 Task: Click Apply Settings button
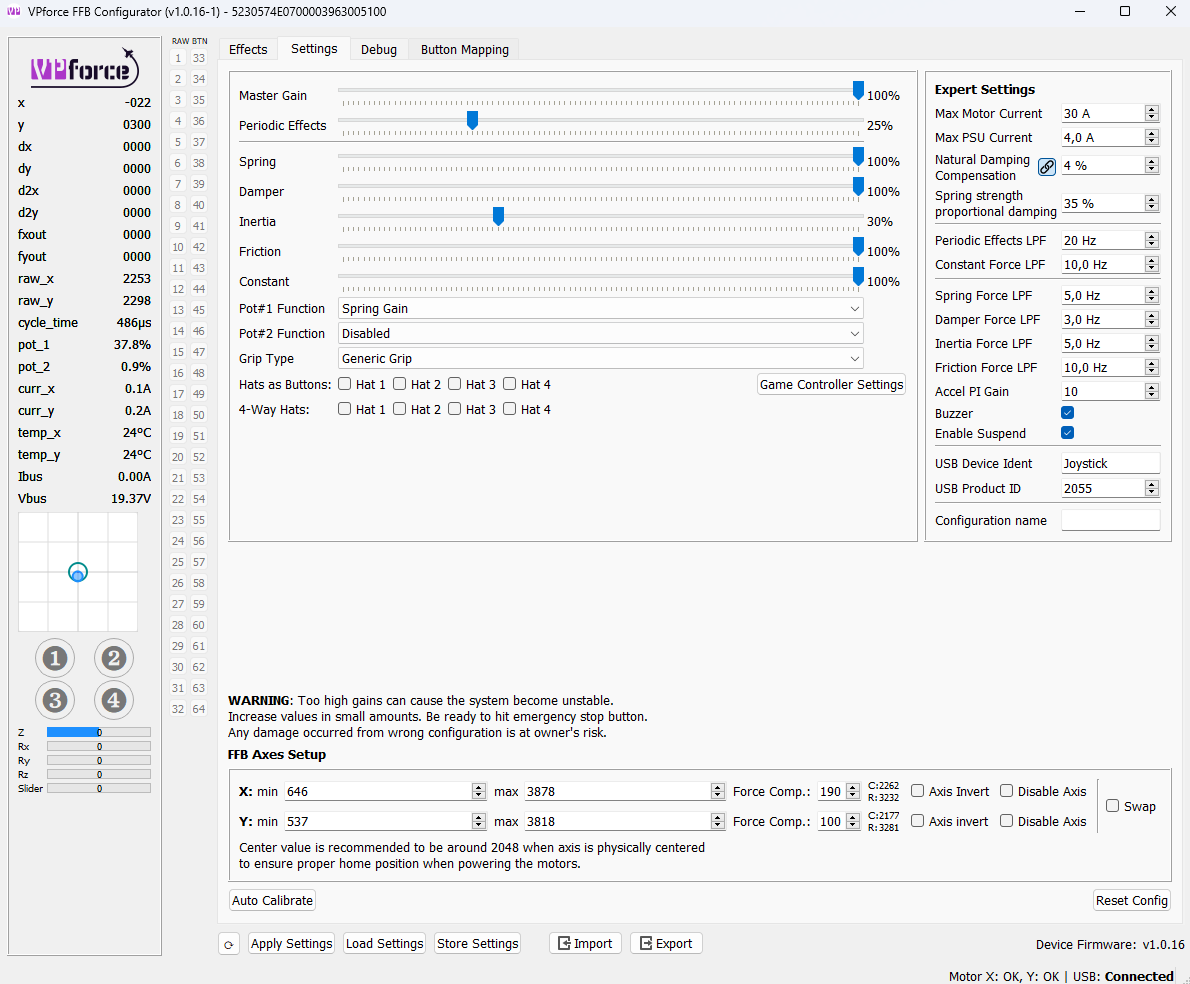291,943
